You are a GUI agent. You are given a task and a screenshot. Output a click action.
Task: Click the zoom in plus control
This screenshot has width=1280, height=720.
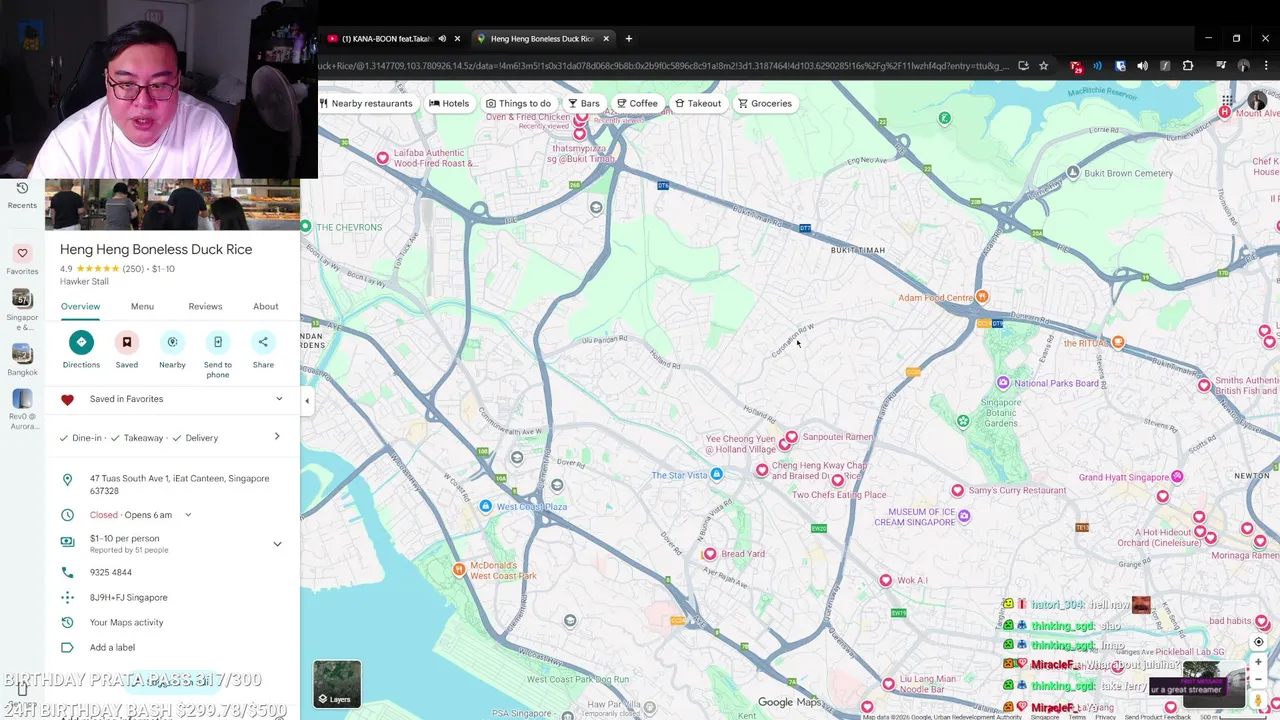[1258, 662]
